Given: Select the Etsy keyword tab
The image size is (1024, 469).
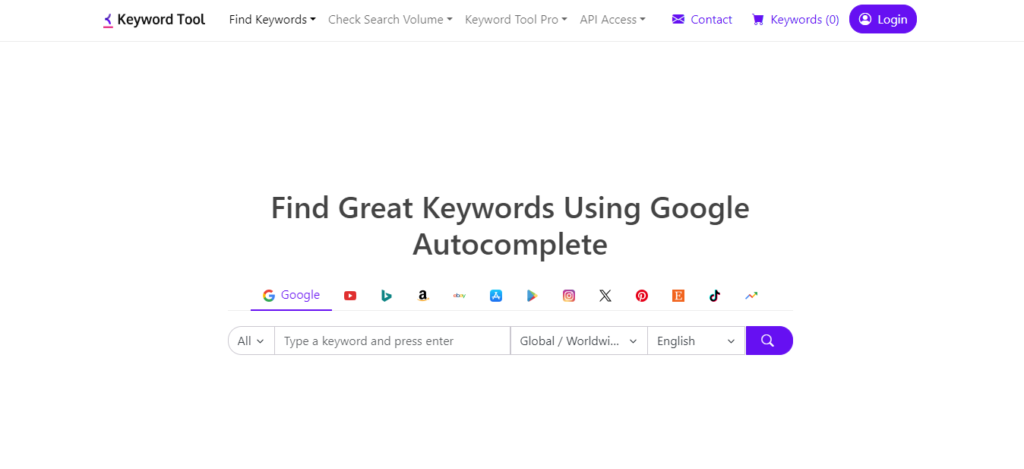Looking at the screenshot, I should [679, 296].
